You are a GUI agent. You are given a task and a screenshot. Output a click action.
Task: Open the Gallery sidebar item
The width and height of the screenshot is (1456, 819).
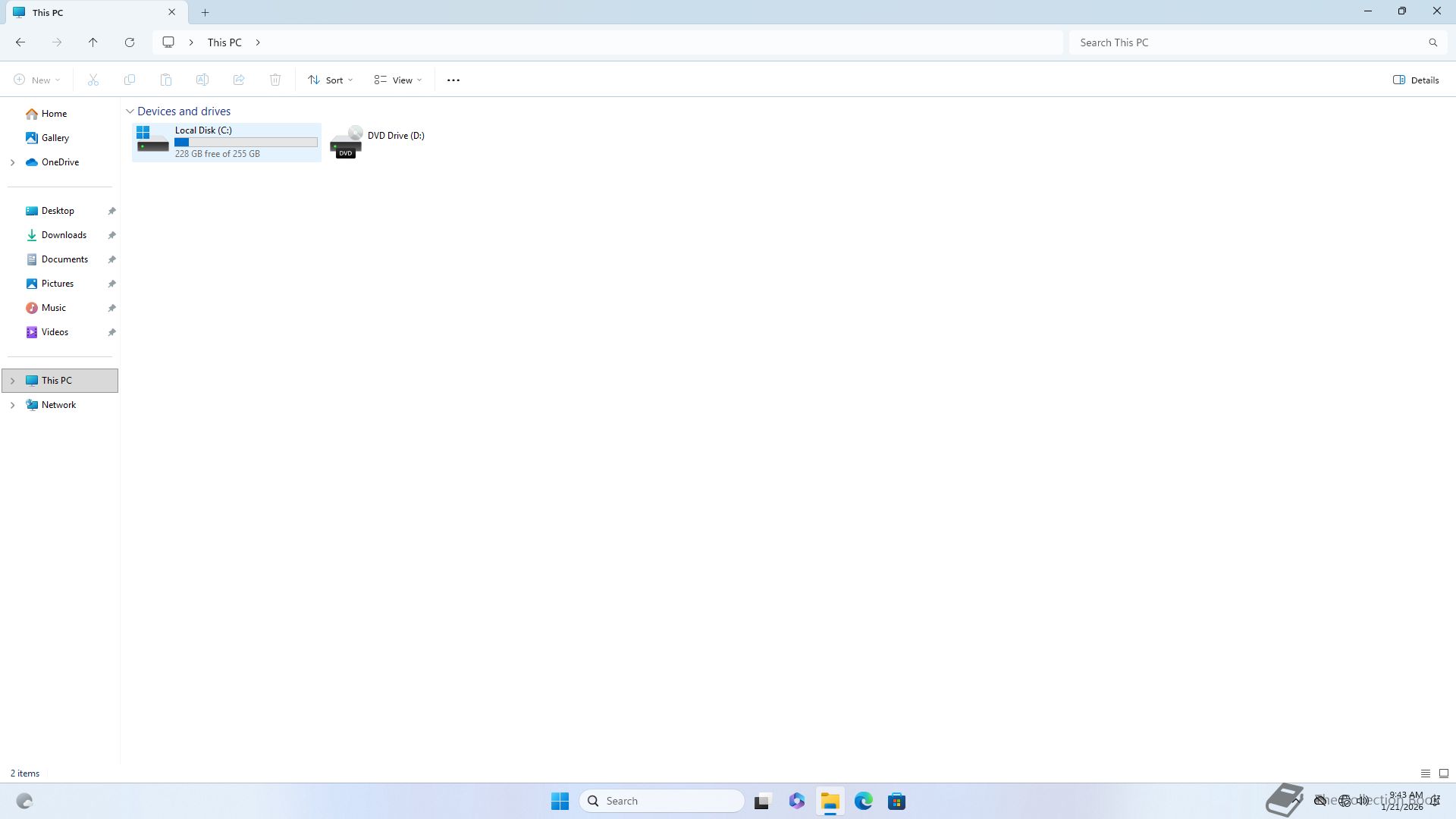pos(55,138)
